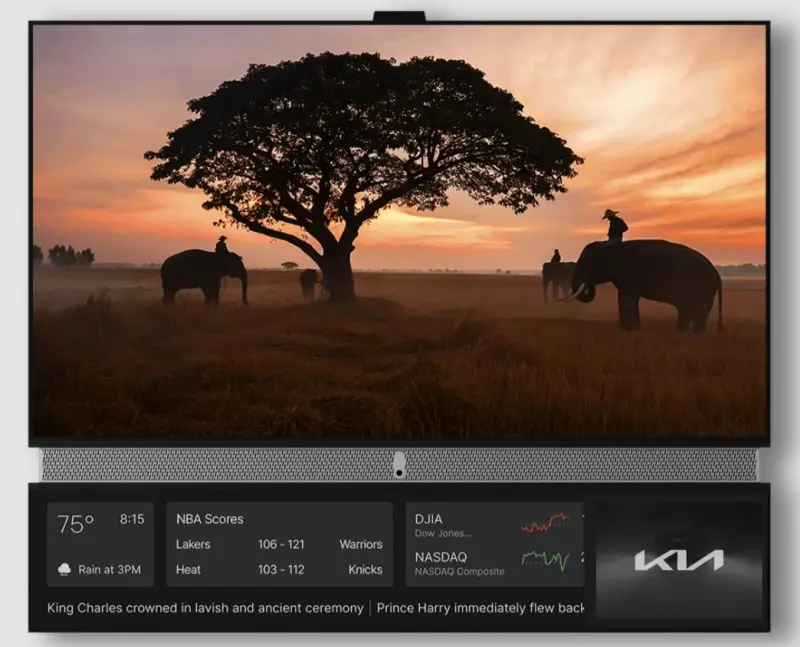The image size is (800, 647).
Task: Select the NBA Scores header
Action: 209,519
